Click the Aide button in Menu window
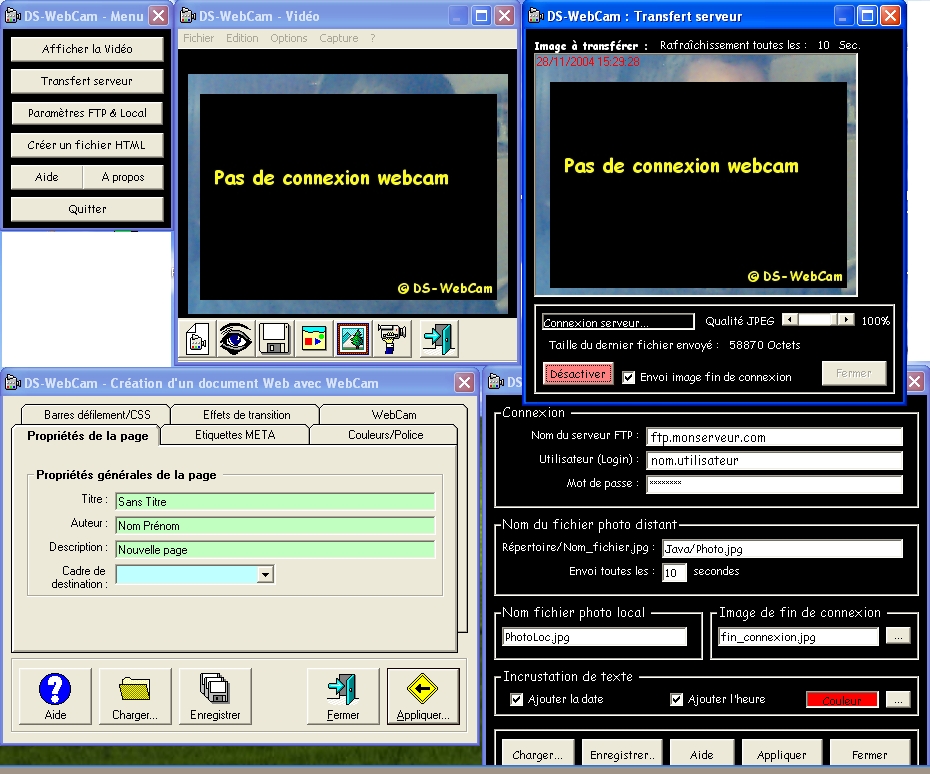 pyautogui.click(x=47, y=177)
